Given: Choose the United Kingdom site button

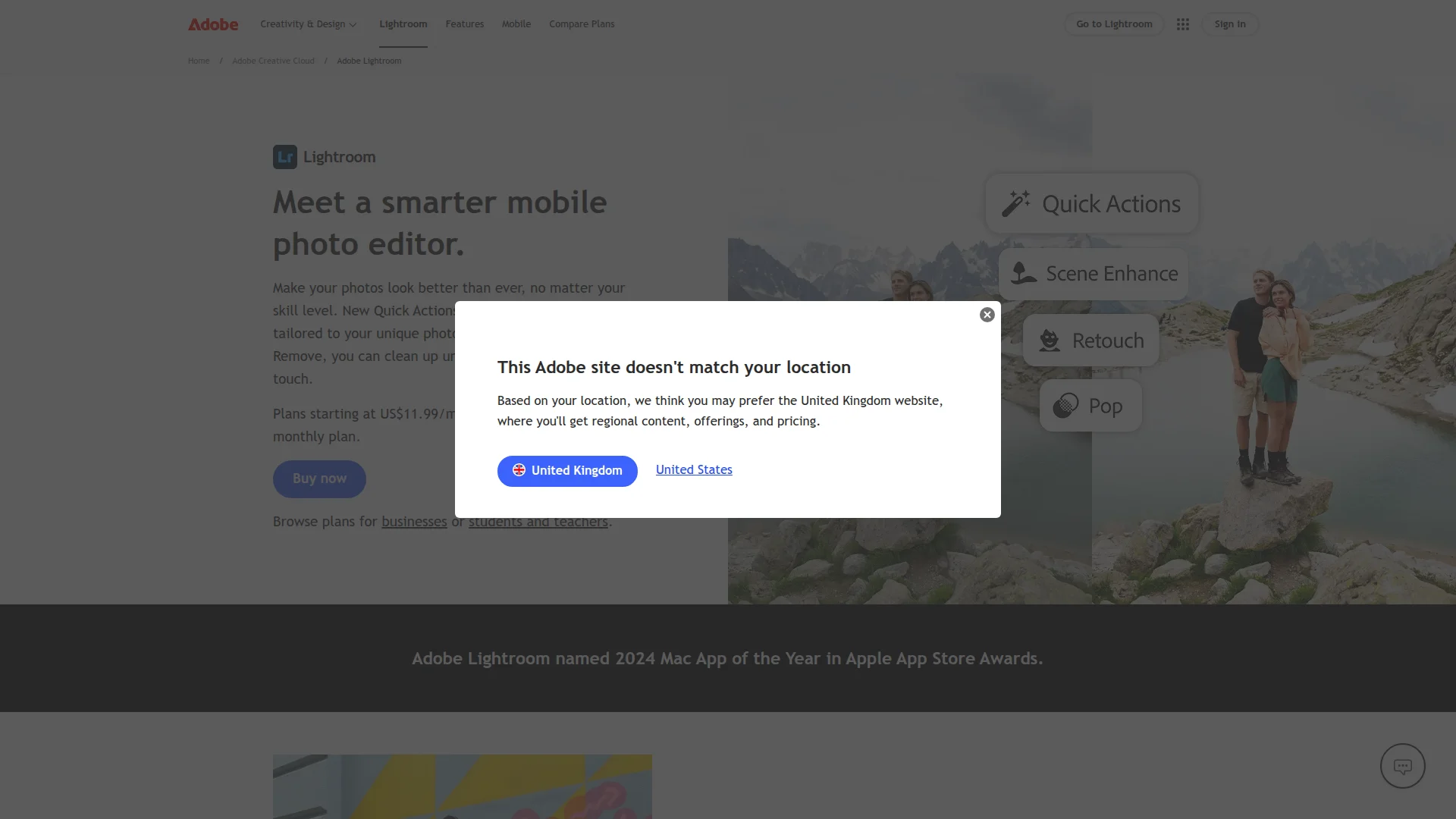Looking at the screenshot, I should click(567, 471).
